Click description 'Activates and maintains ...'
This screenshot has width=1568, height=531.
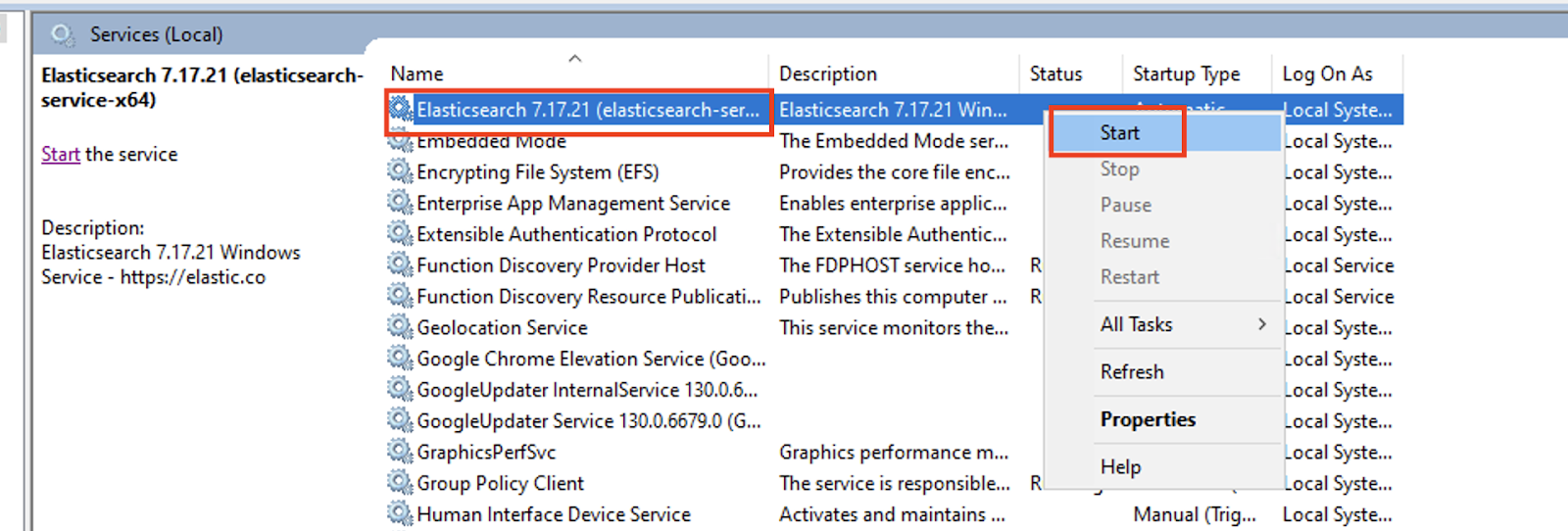pos(892,514)
